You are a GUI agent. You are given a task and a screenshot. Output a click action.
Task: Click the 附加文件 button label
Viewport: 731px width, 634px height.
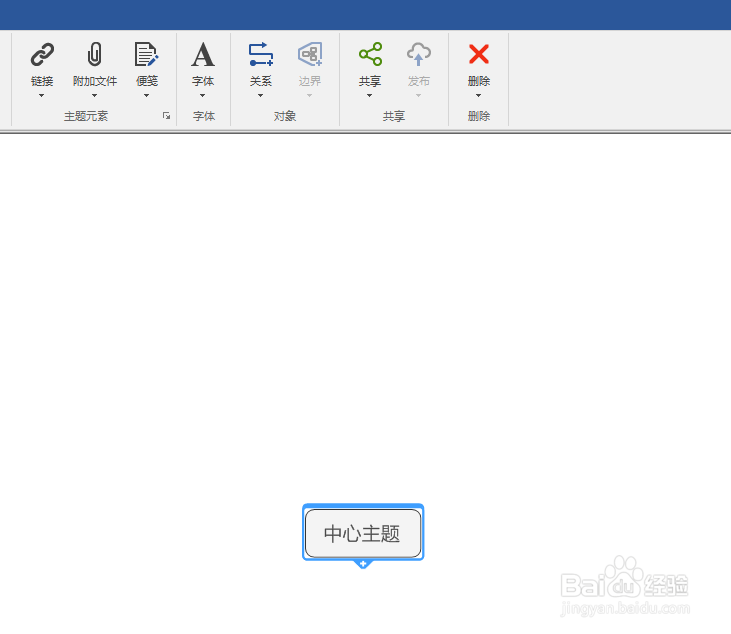click(95, 81)
